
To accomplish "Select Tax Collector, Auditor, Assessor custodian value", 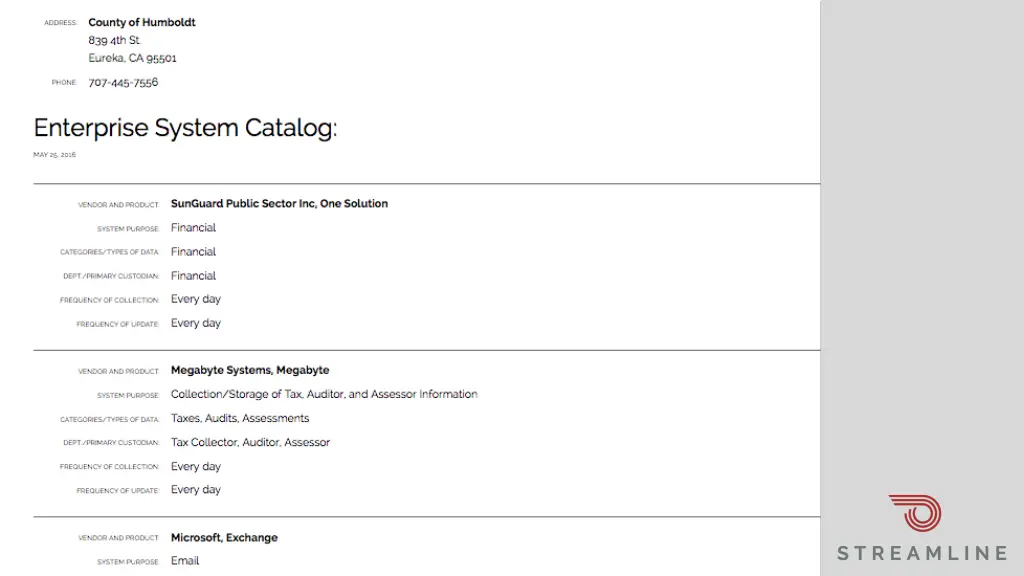I will [250, 442].
